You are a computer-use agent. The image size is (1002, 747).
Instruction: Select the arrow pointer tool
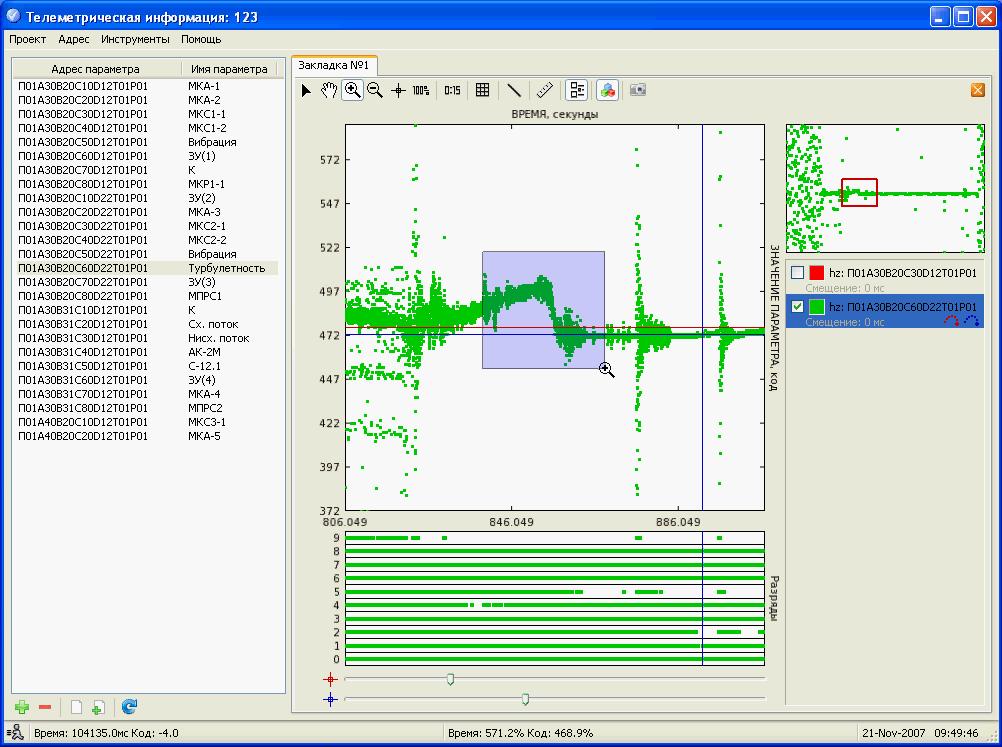(x=306, y=90)
